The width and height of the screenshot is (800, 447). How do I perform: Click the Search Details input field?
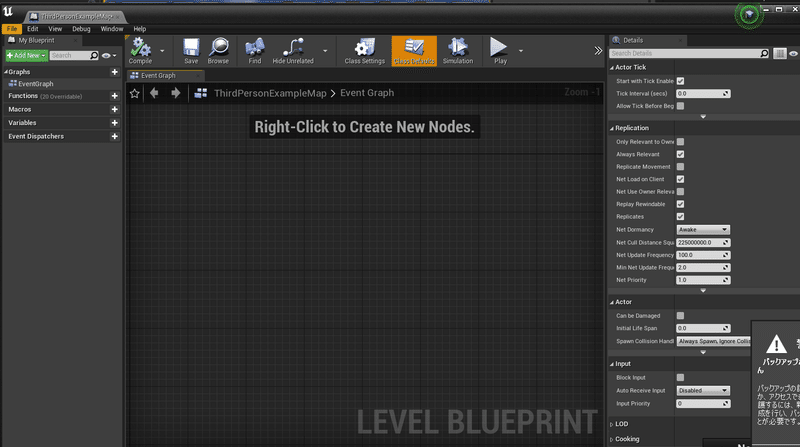click(689, 53)
